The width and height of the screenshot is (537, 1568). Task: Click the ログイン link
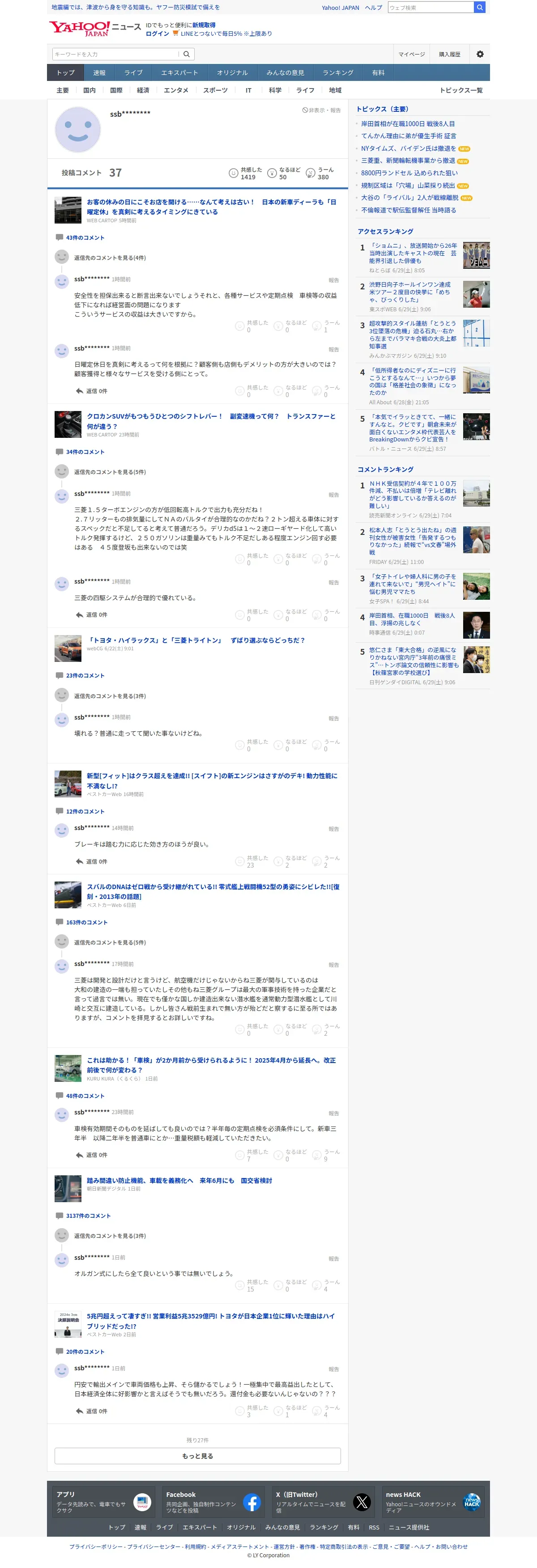[x=157, y=34]
